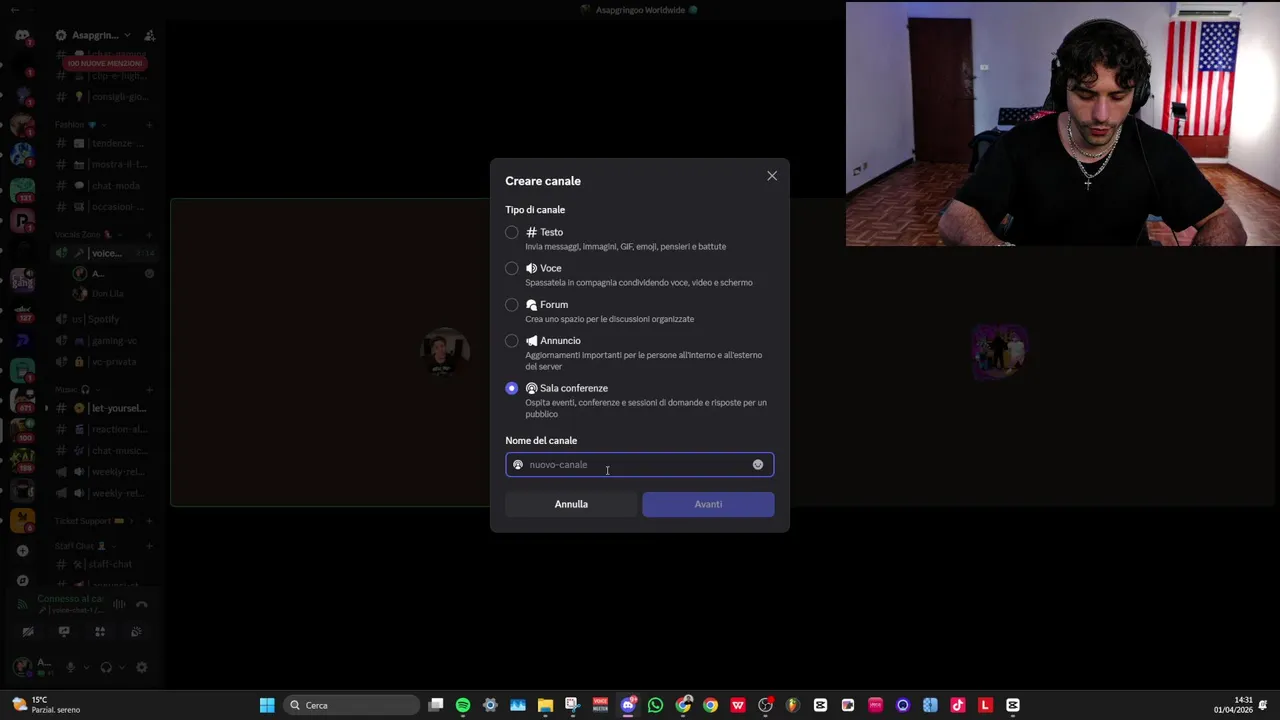Click the Avanti button
The width and height of the screenshot is (1280, 720).
pos(708,504)
